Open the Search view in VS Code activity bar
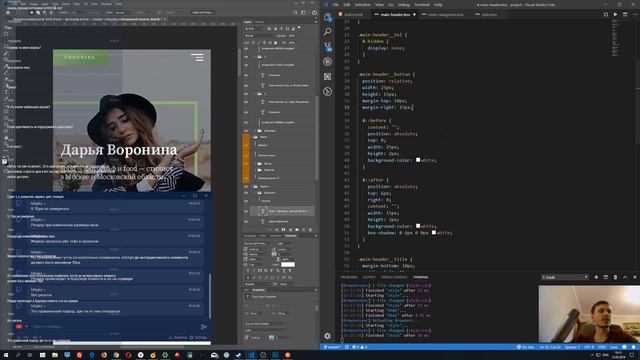The width and height of the screenshot is (640, 360). pos(327,31)
